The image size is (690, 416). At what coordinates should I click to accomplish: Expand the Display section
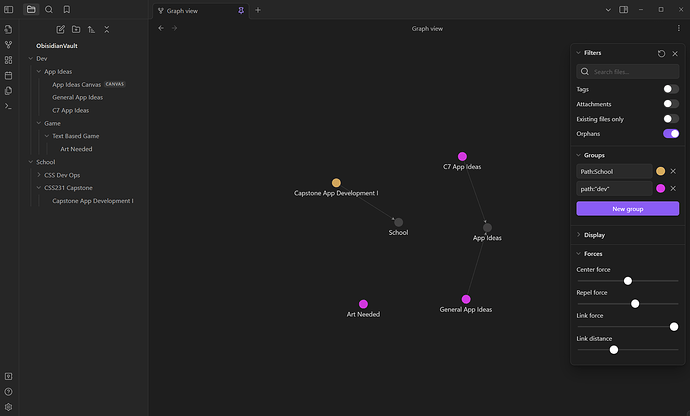click(595, 235)
